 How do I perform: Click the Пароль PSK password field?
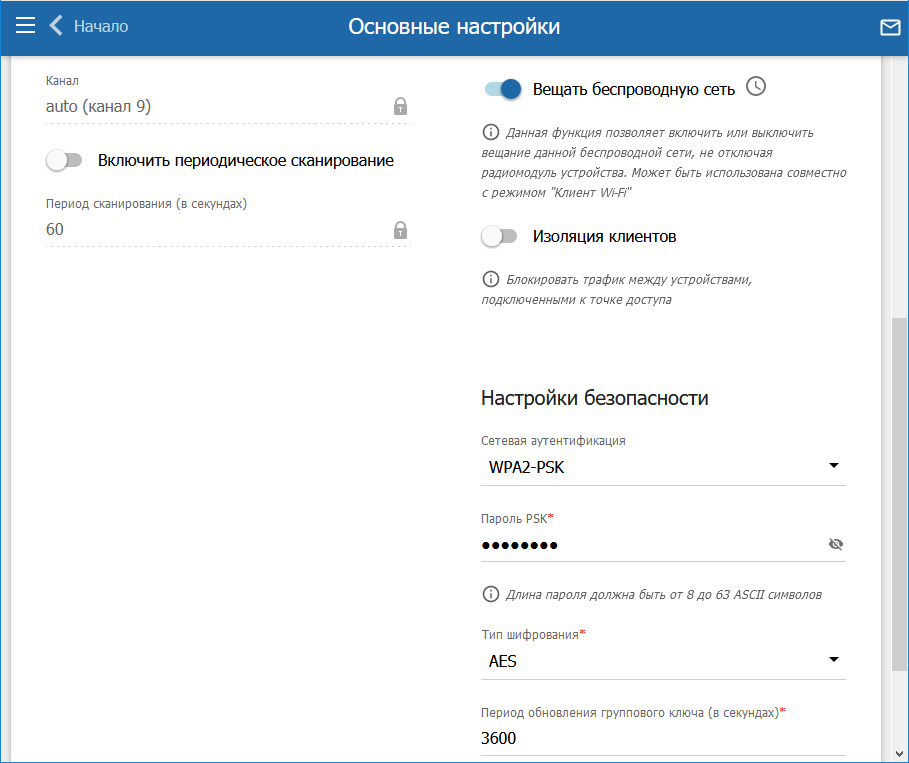[650, 544]
